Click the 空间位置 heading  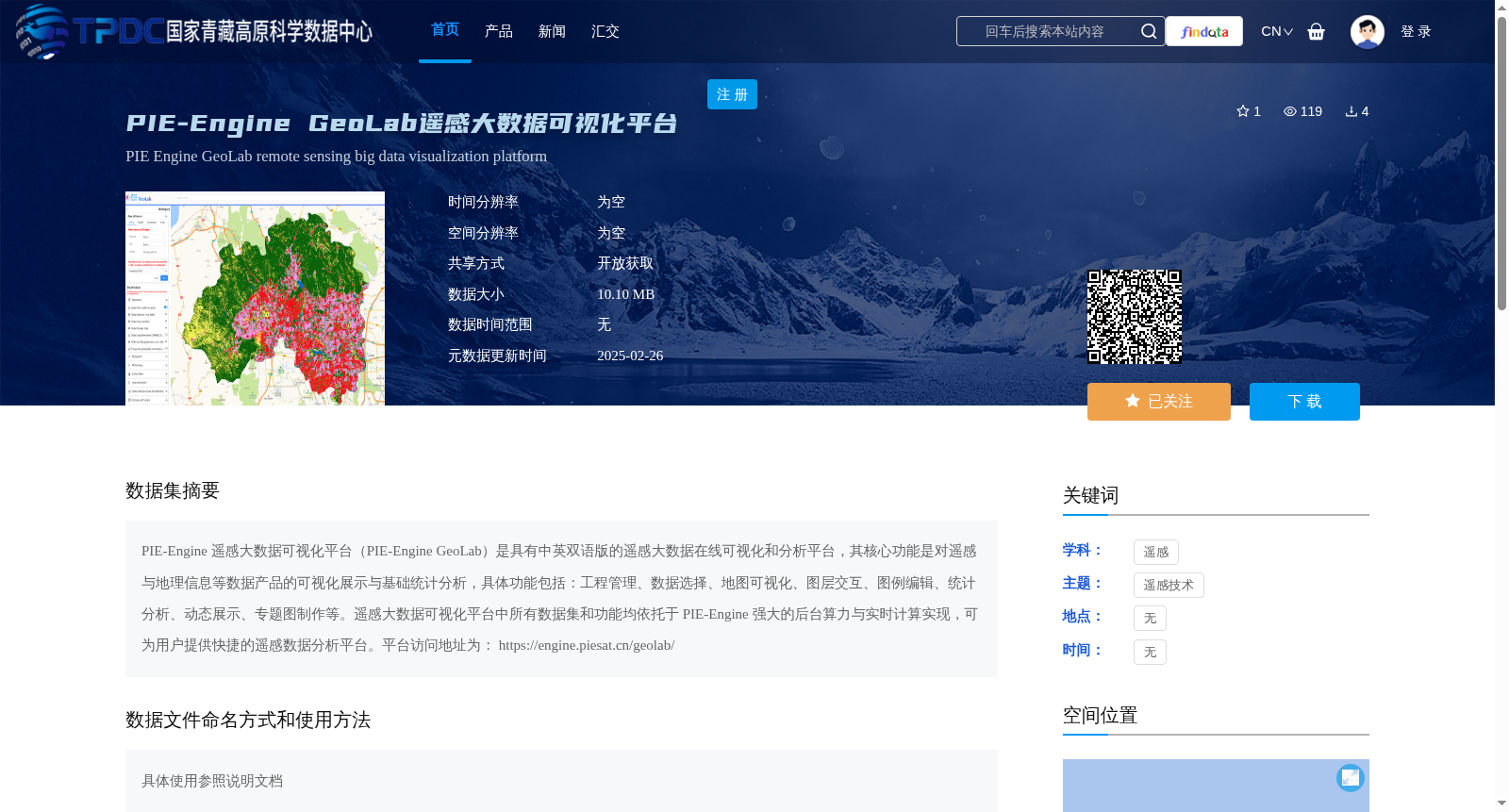click(1100, 716)
